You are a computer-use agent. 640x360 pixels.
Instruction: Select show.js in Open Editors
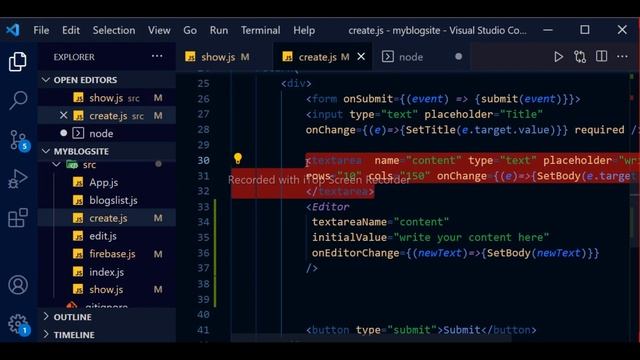click(107, 98)
